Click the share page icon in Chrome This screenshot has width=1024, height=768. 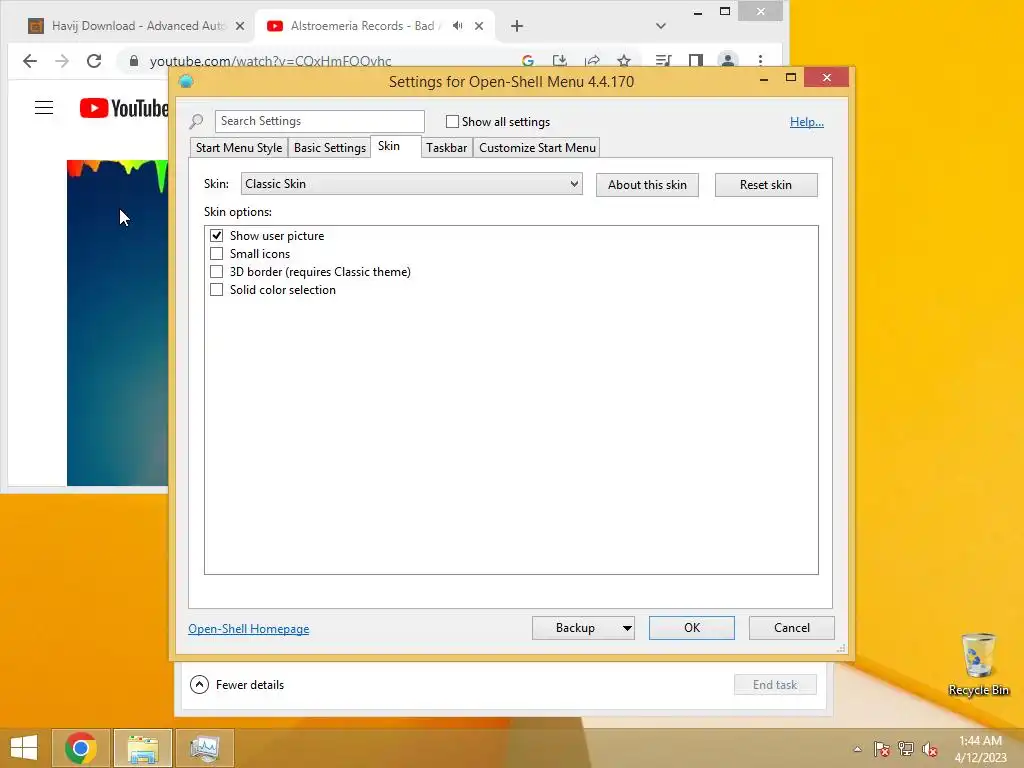(x=592, y=61)
